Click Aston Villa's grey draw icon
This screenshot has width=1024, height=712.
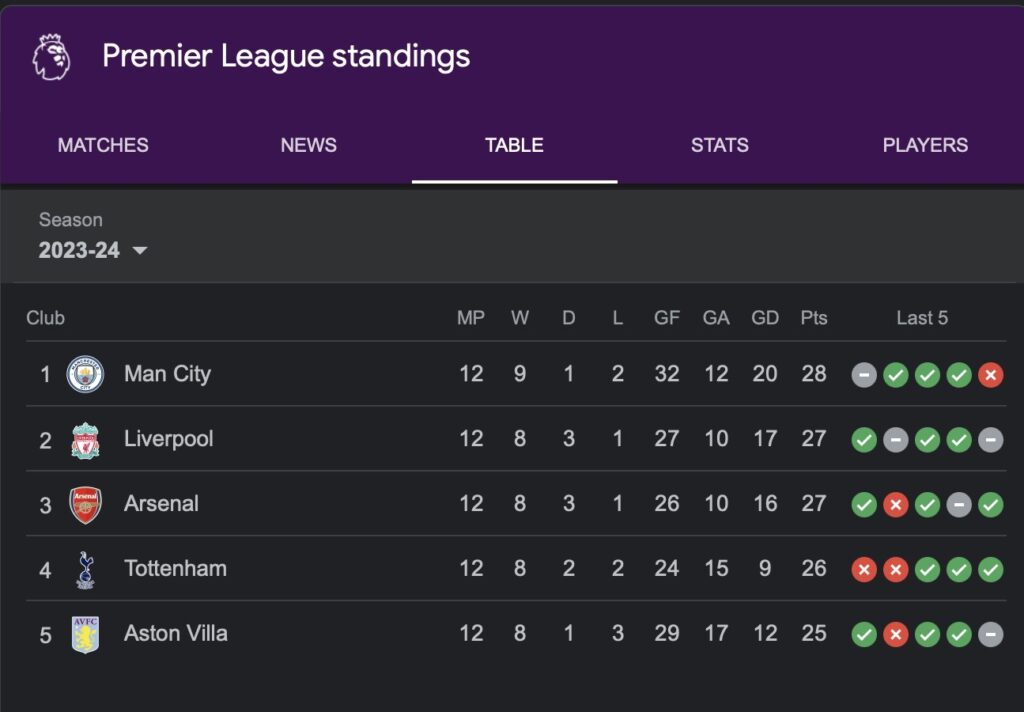pyautogui.click(x=991, y=634)
